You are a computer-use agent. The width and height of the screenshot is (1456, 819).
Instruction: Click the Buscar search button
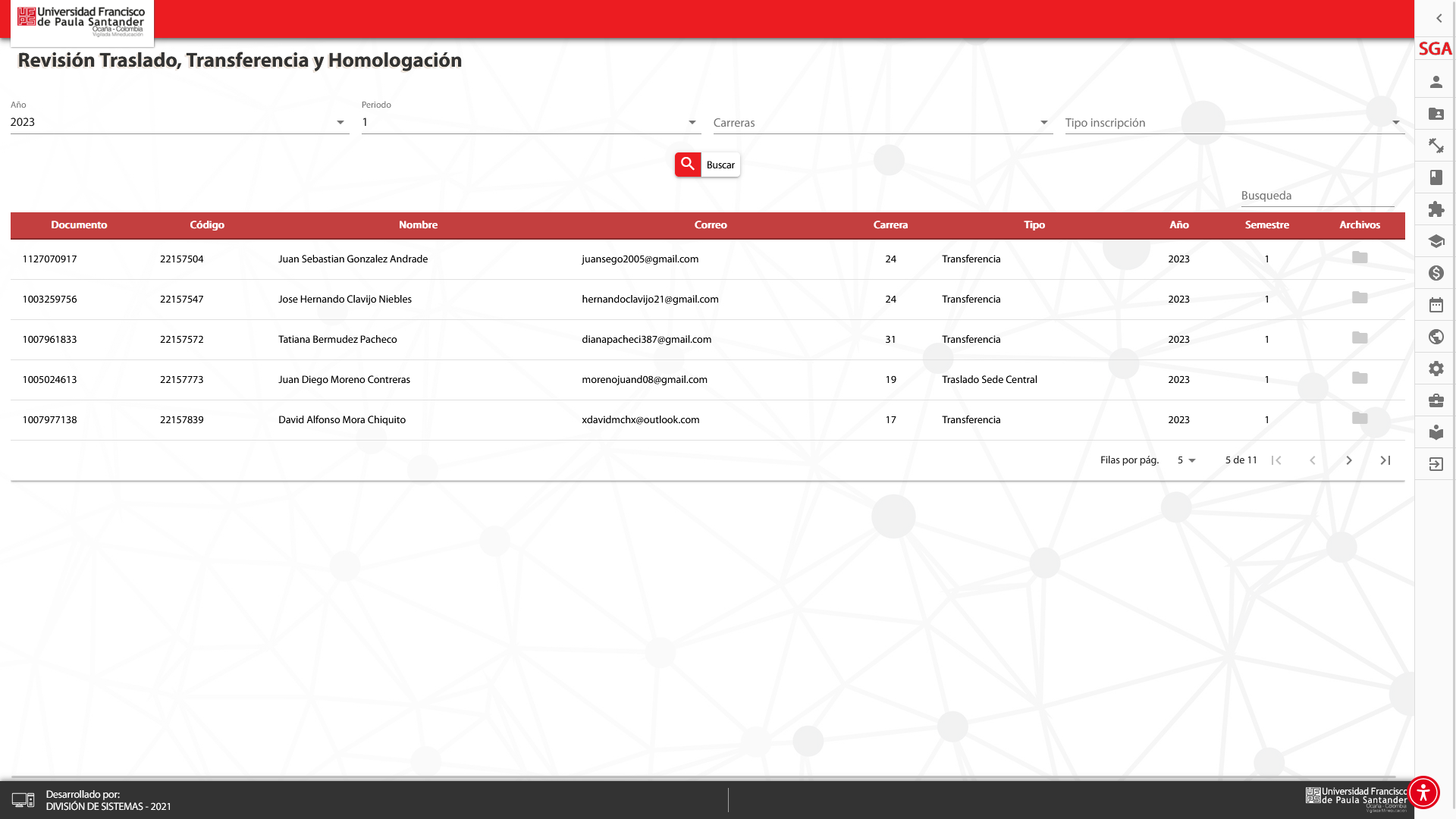[x=707, y=165]
